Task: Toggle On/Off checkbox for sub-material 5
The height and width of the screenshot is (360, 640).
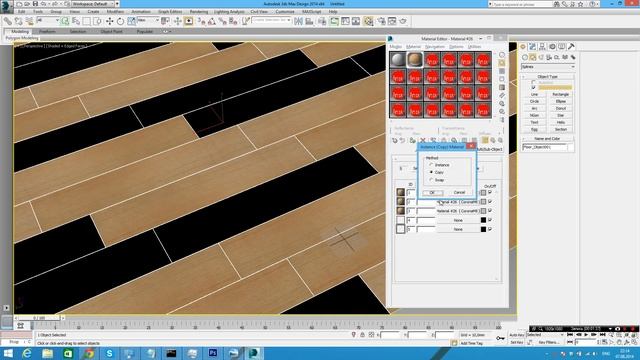Action: point(490,229)
